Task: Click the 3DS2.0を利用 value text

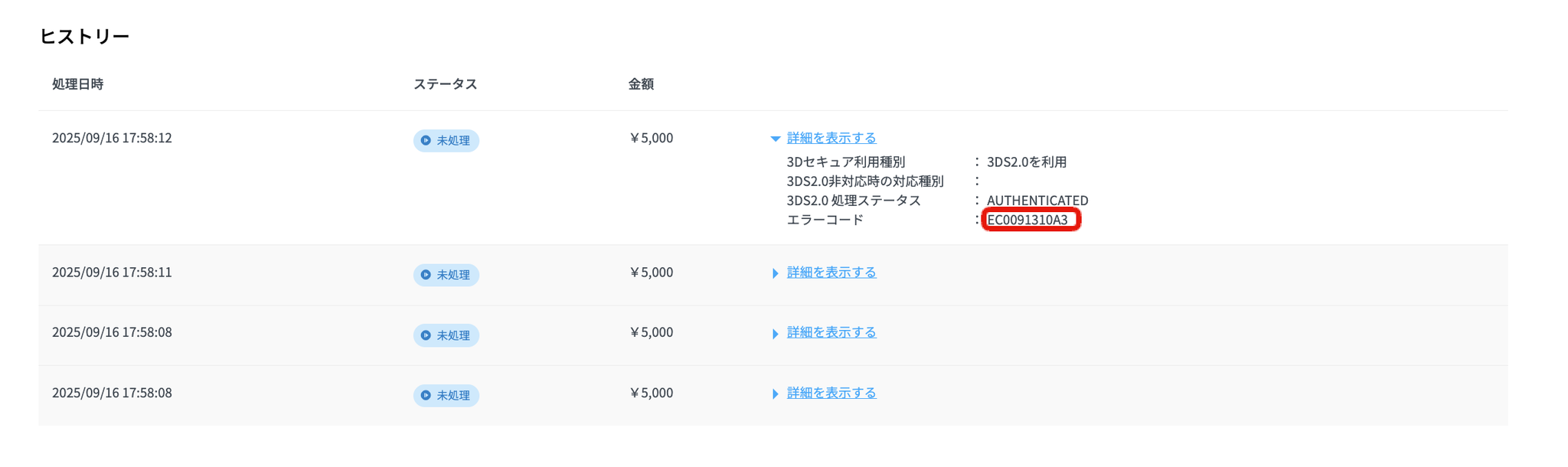Action: [x=1027, y=162]
